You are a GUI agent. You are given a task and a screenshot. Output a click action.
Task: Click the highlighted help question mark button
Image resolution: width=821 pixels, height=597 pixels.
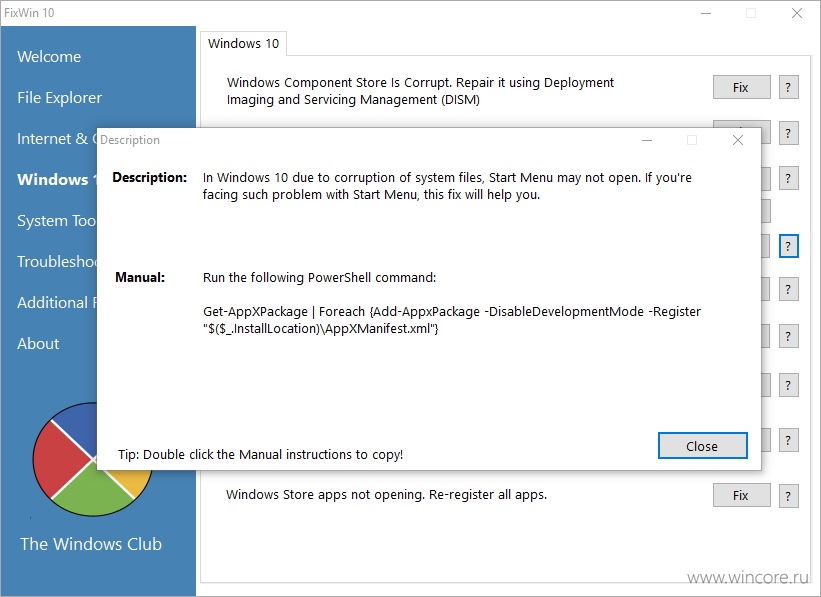788,246
